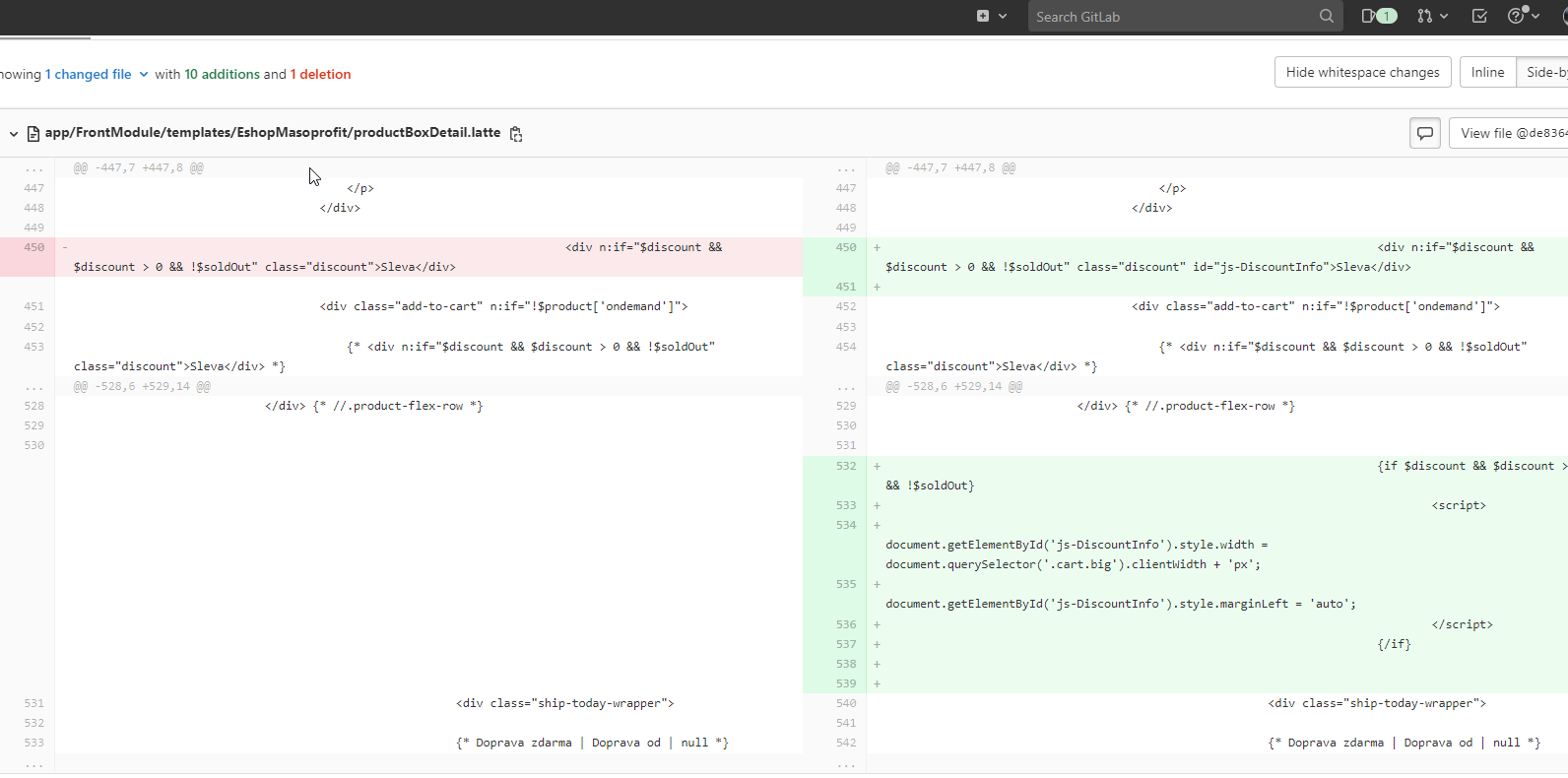Click the file document icon beside path
This screenshot has width=1568, height=778.
point(33,133)
